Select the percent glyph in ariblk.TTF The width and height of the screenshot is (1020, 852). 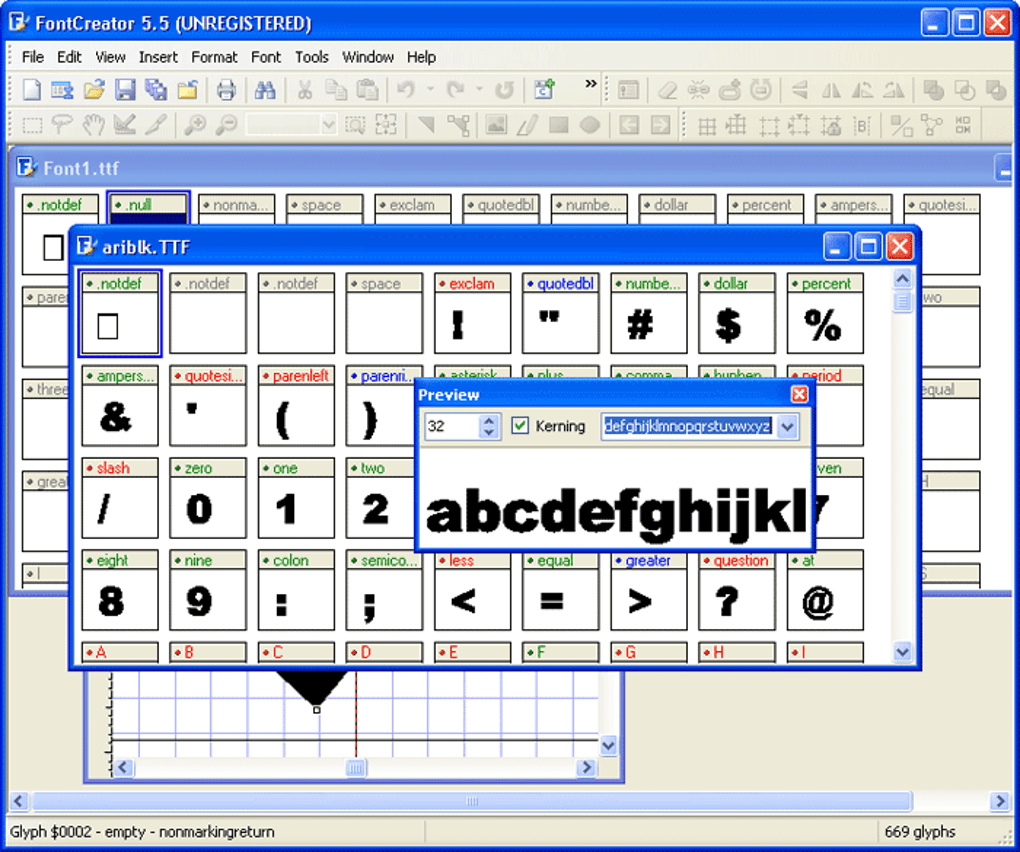(825, 313)
